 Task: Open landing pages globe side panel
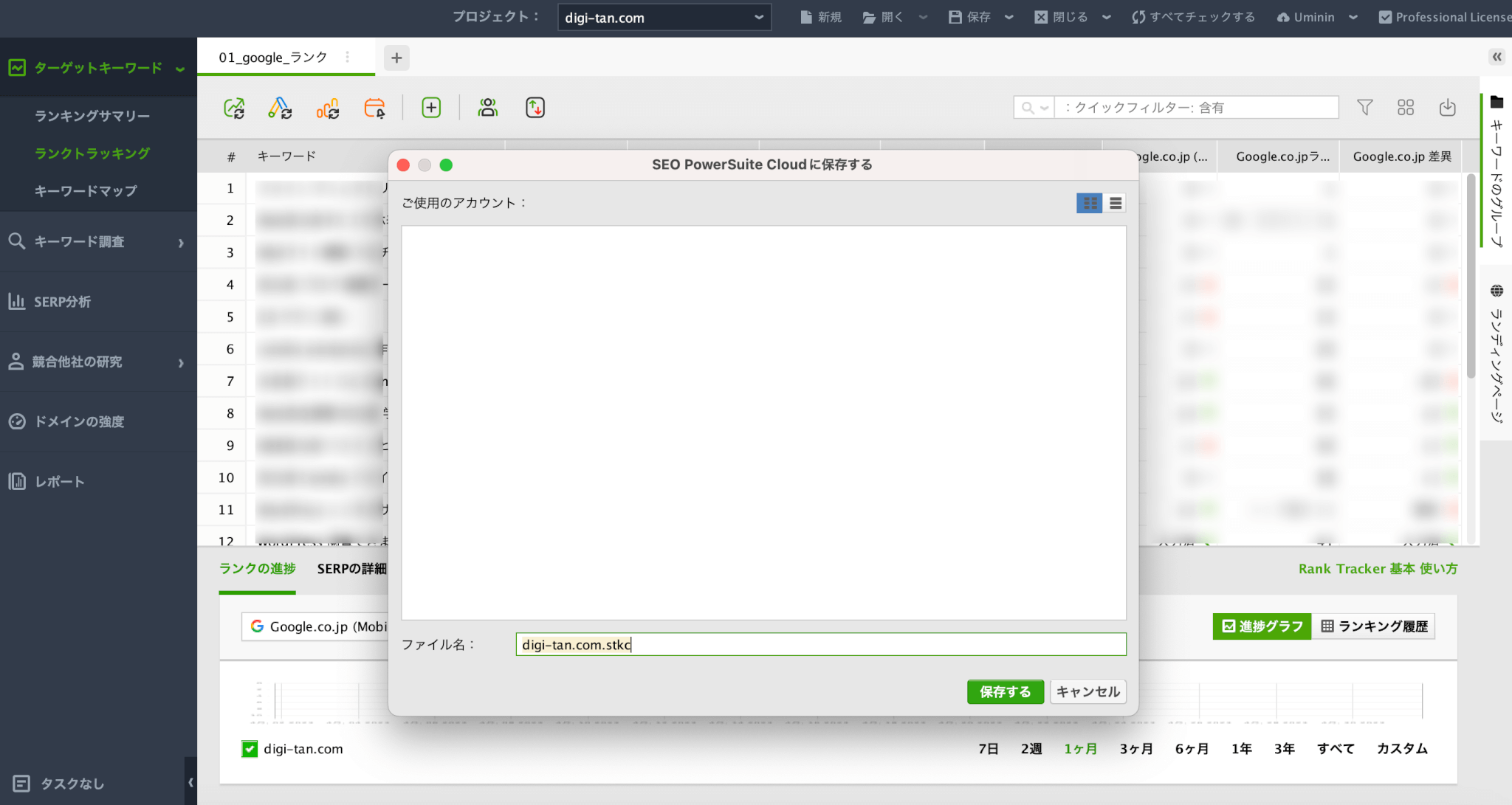point(1496,353)
